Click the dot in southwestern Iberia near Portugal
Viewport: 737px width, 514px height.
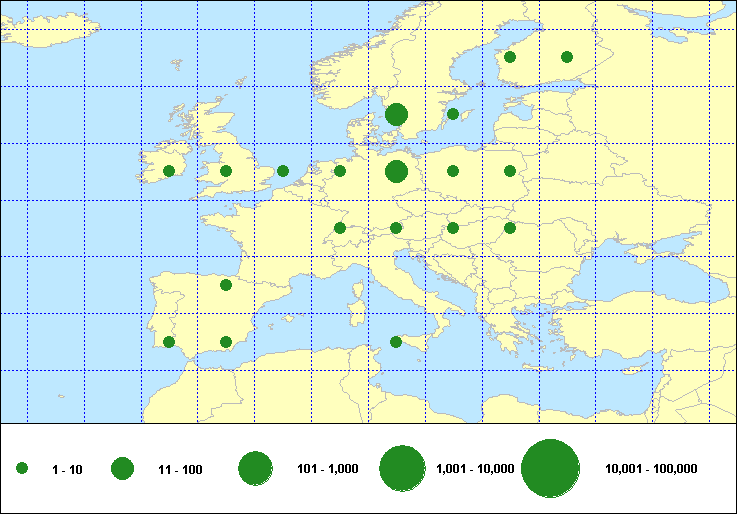click(x=169, y=342)
